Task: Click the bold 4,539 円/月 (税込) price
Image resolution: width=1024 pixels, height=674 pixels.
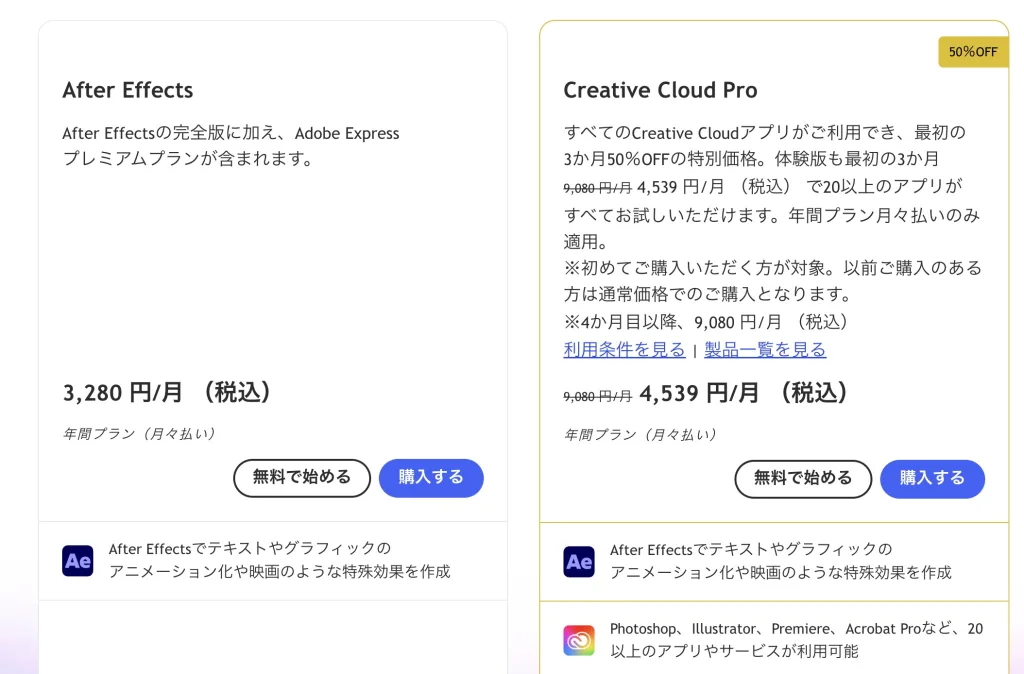Action: (x=744, y=393)
